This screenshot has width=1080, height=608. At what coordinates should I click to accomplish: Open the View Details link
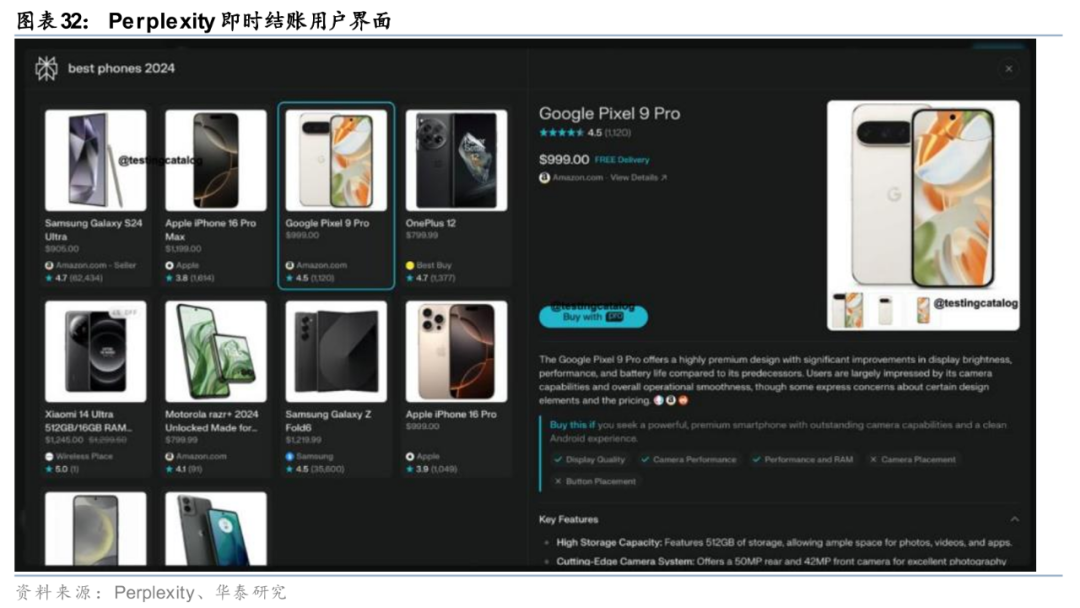click(x=638, y=178)
